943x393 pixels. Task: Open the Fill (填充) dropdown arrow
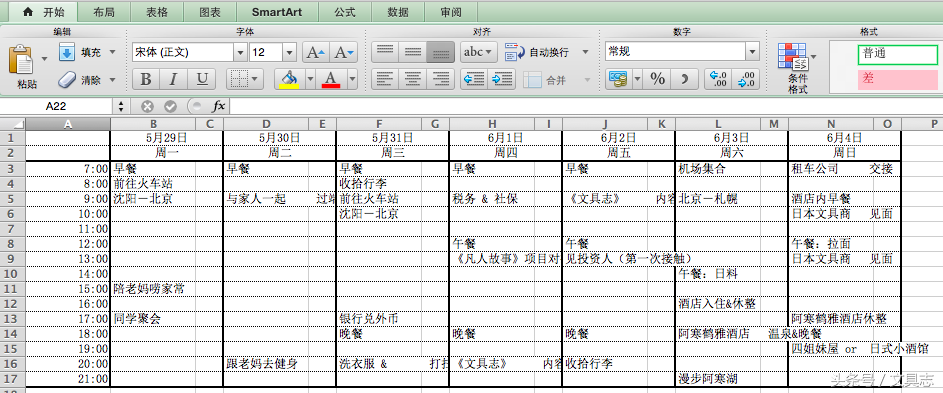[x=112, y=52]
